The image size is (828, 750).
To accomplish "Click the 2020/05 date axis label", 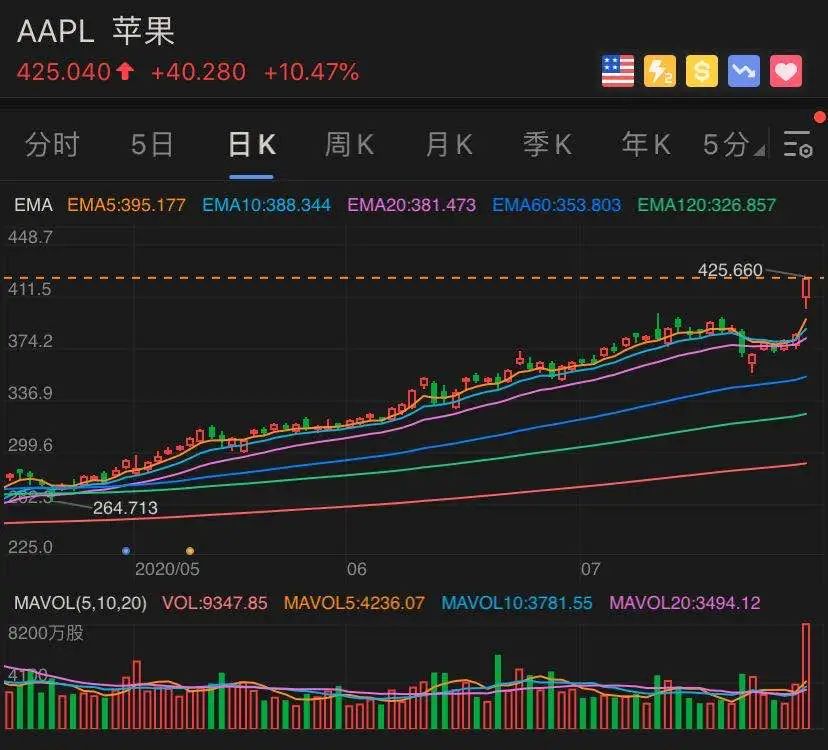I will (167, 569).
